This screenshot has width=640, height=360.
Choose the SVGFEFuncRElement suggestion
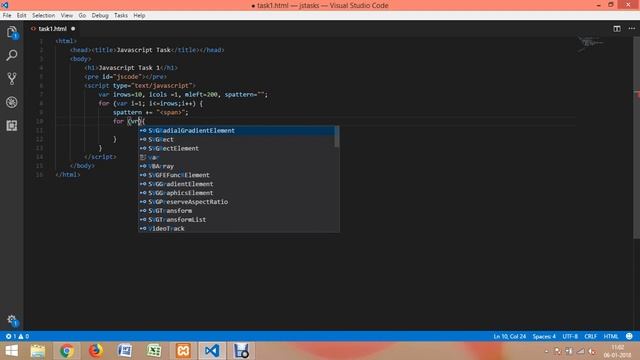[236, 175]
